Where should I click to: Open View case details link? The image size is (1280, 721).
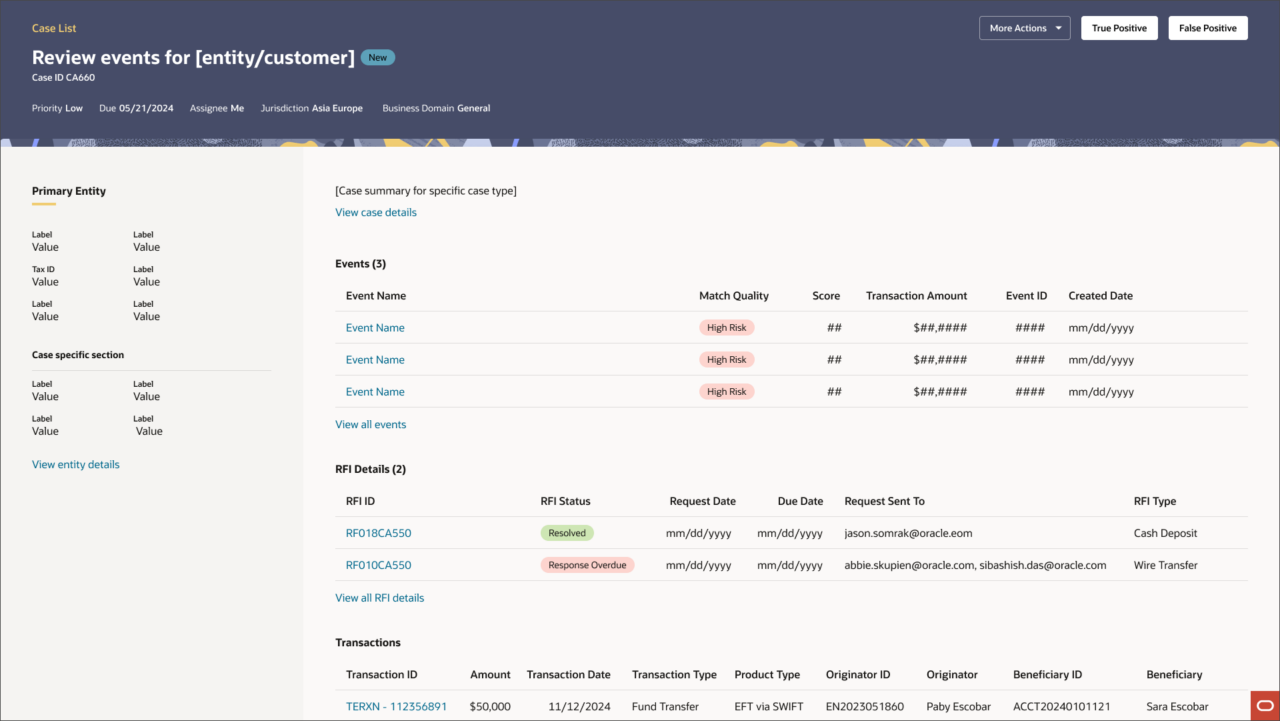pos(376,212)
